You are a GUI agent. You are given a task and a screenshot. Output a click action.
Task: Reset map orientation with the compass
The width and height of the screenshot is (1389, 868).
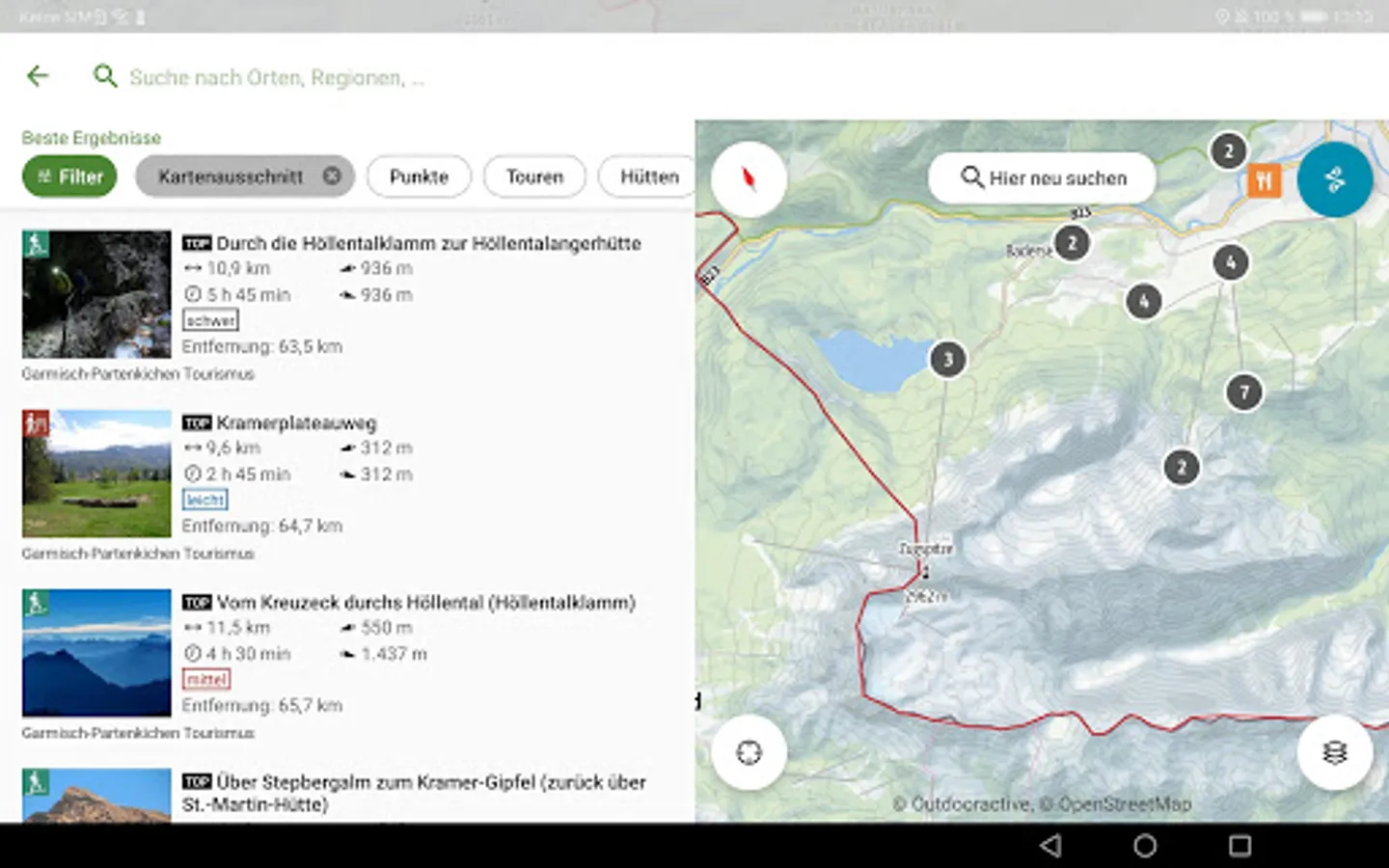tap(749, 178)
